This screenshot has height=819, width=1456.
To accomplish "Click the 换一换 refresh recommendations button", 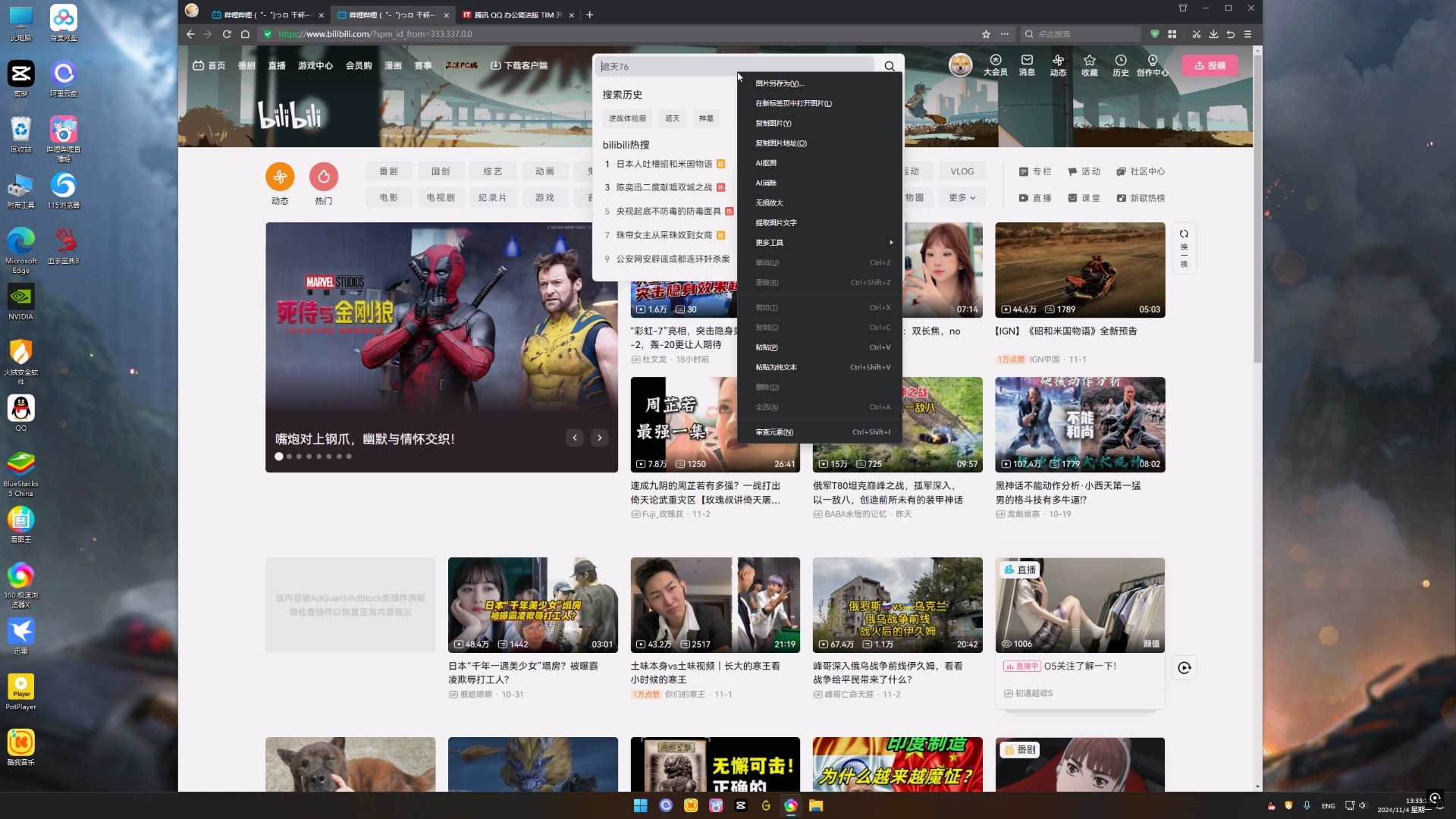I will pyautogui.click(x=1184, y=248).
